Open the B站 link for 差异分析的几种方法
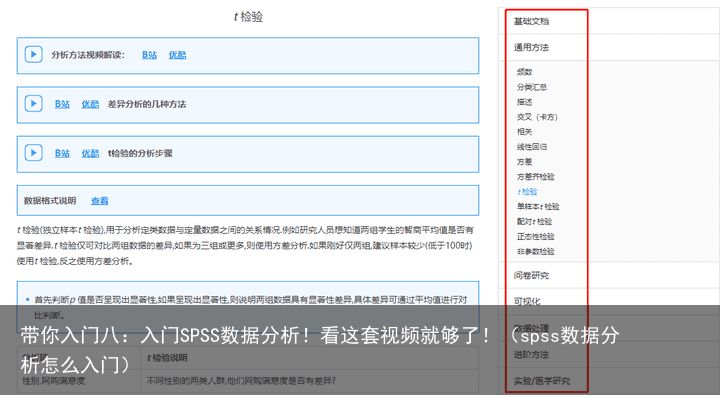The image size is (720, 395). [62, 104]
